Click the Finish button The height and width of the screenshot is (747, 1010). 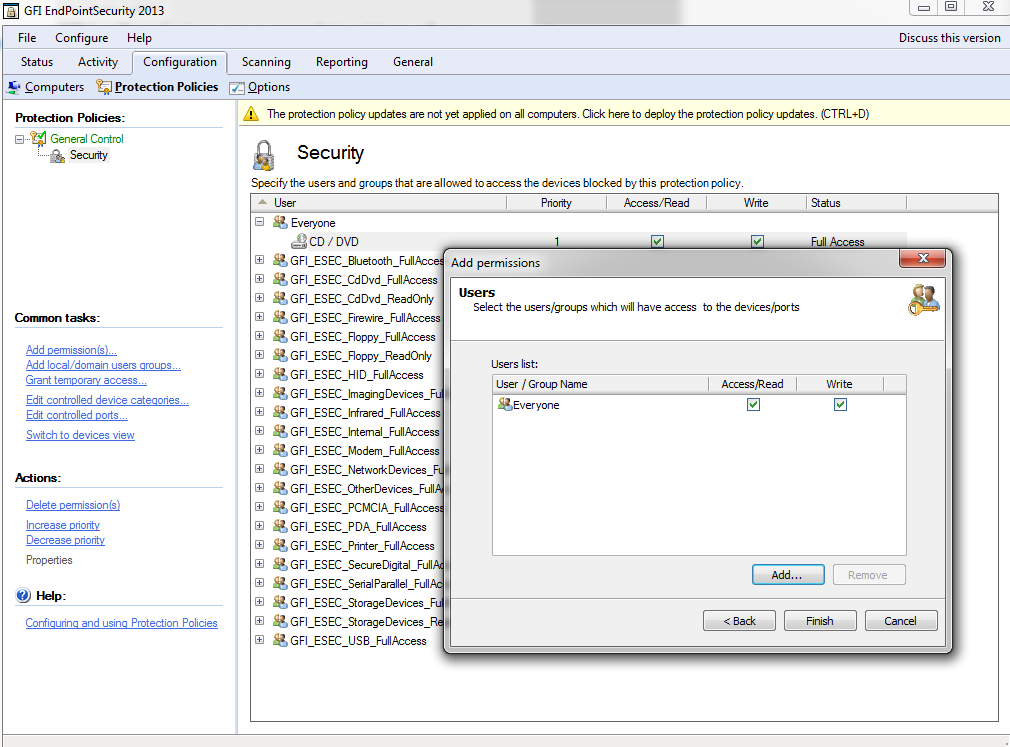(x=820, y=621)
